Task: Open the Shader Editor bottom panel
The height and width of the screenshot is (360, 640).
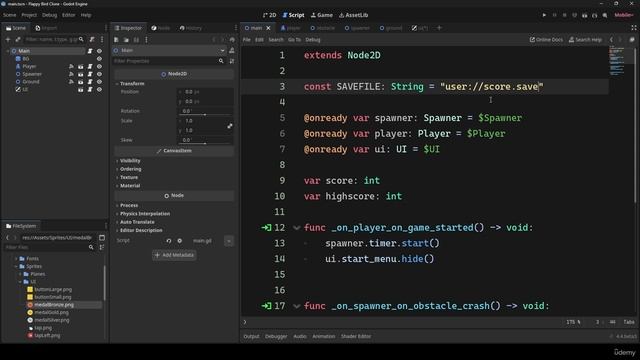Action: click(x=356, y=337)
